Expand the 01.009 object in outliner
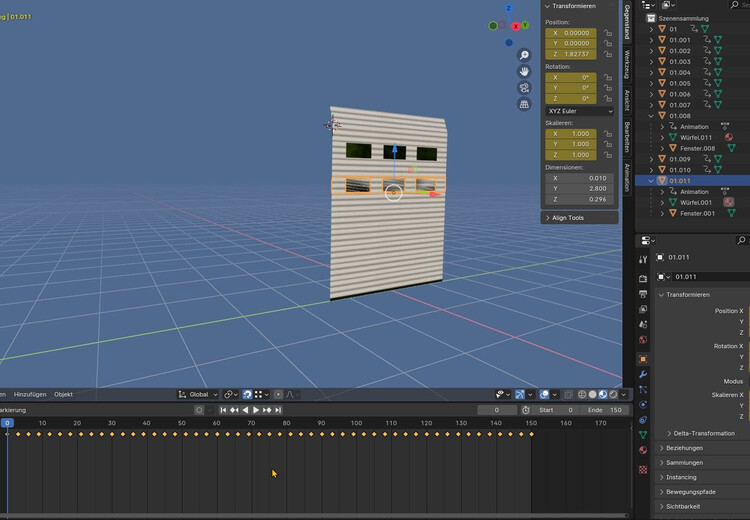Viewport: 750px width, 520px height. (651, 159)
